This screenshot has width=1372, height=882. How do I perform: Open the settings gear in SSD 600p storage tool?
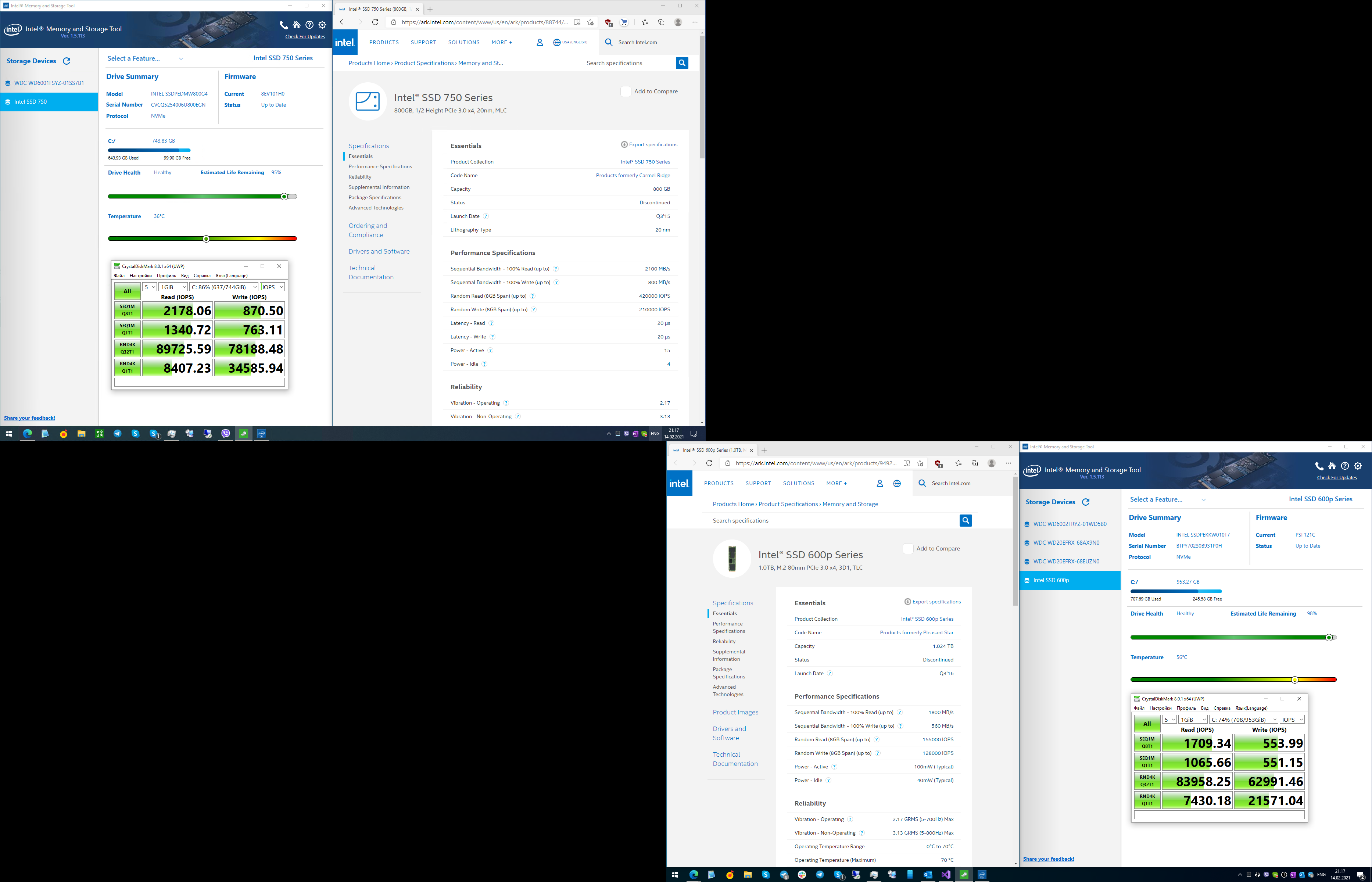pos(1358,466)
